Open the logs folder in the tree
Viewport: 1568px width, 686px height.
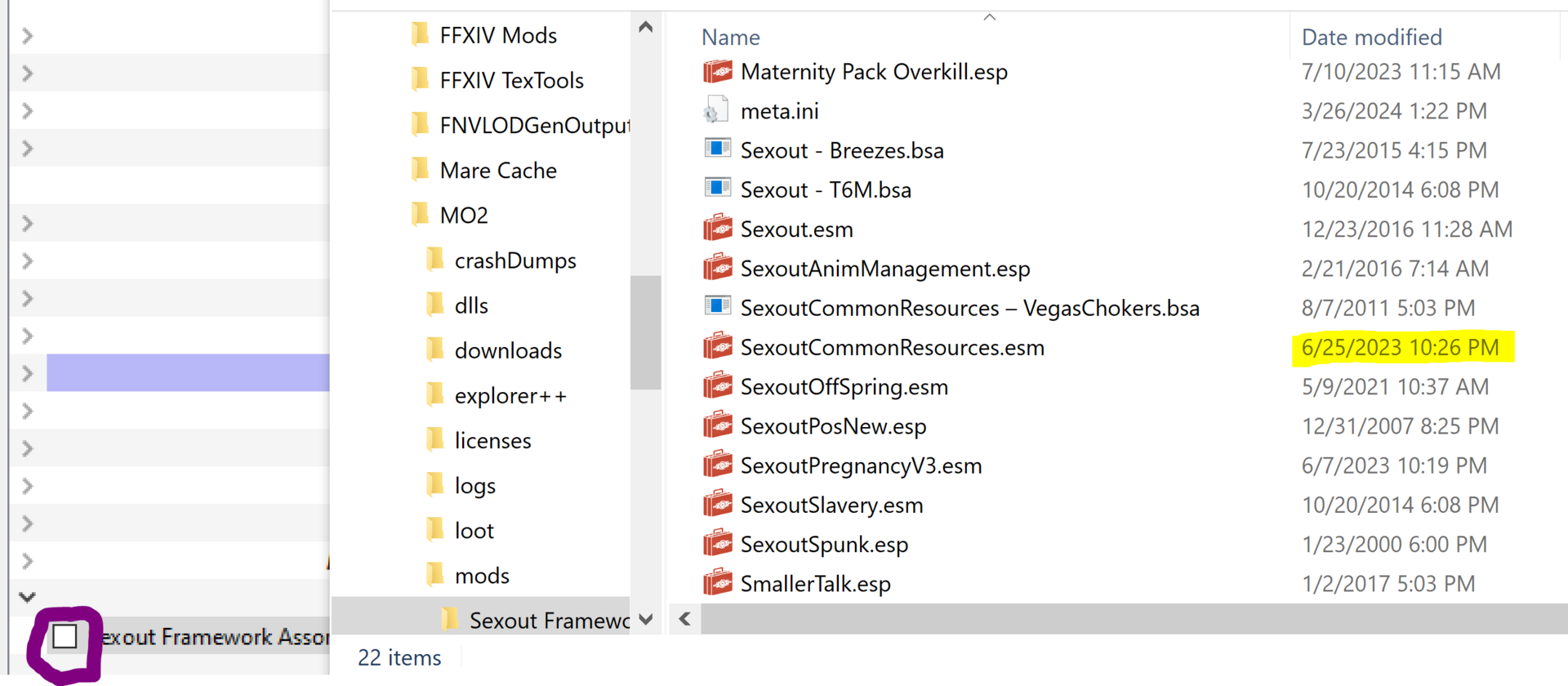coord(475,486)
